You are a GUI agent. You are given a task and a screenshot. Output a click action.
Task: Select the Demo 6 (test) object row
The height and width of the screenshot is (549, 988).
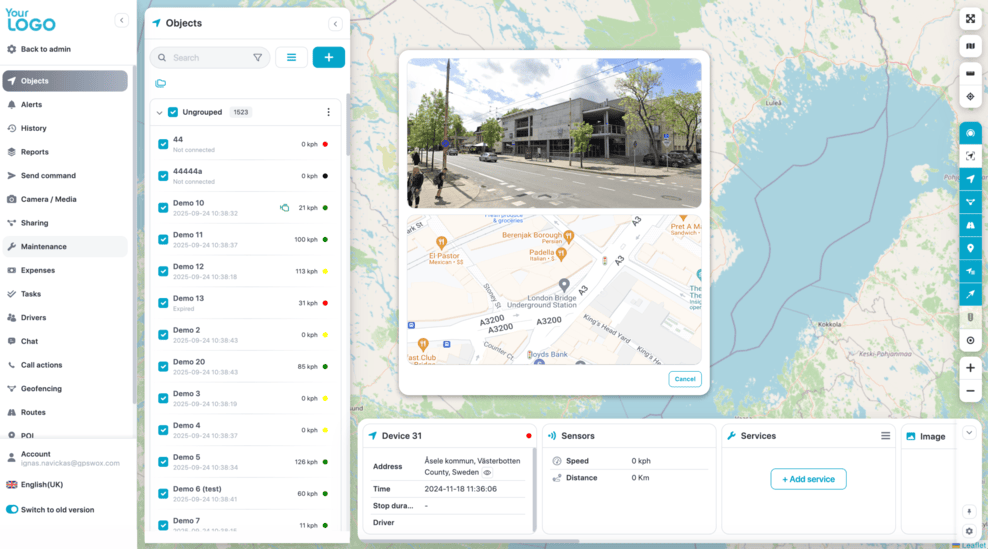click(244, 494)
